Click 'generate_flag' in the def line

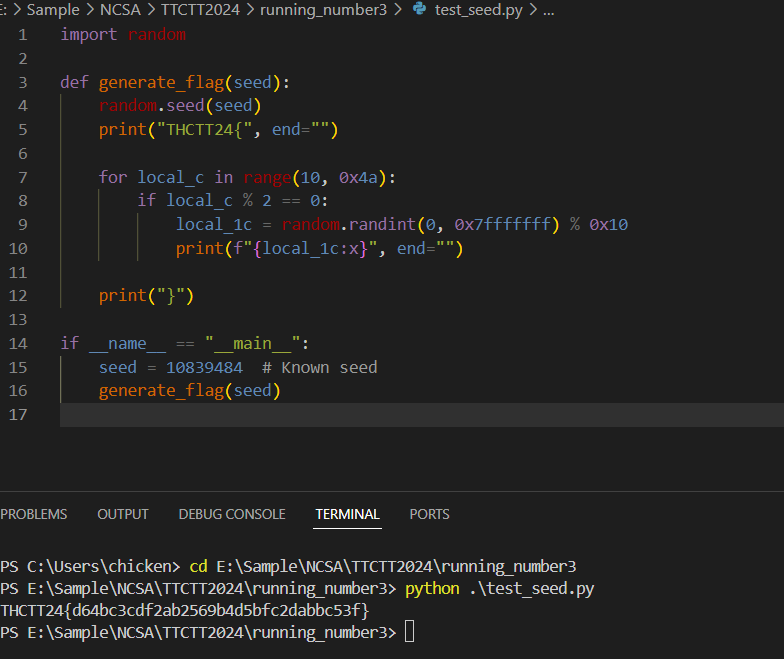[x=161, y=82]
